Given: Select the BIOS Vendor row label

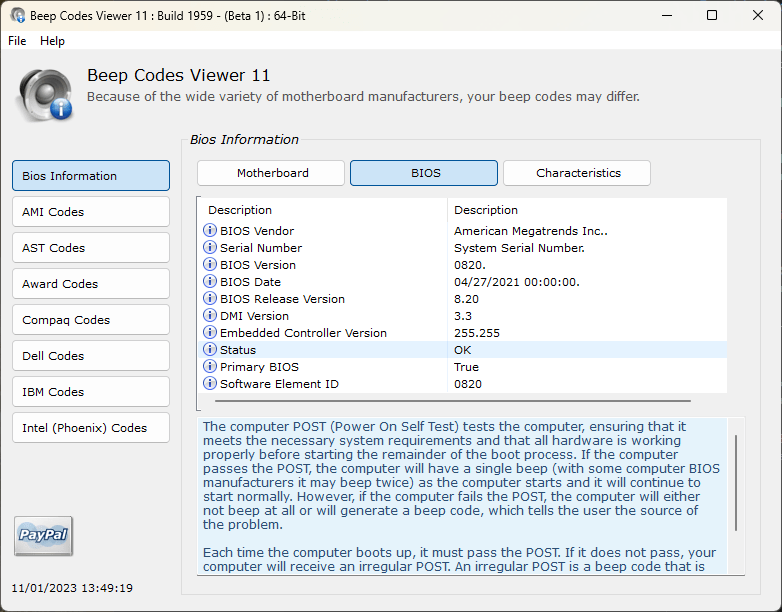Looking at the screenshot, I should 257,231.
